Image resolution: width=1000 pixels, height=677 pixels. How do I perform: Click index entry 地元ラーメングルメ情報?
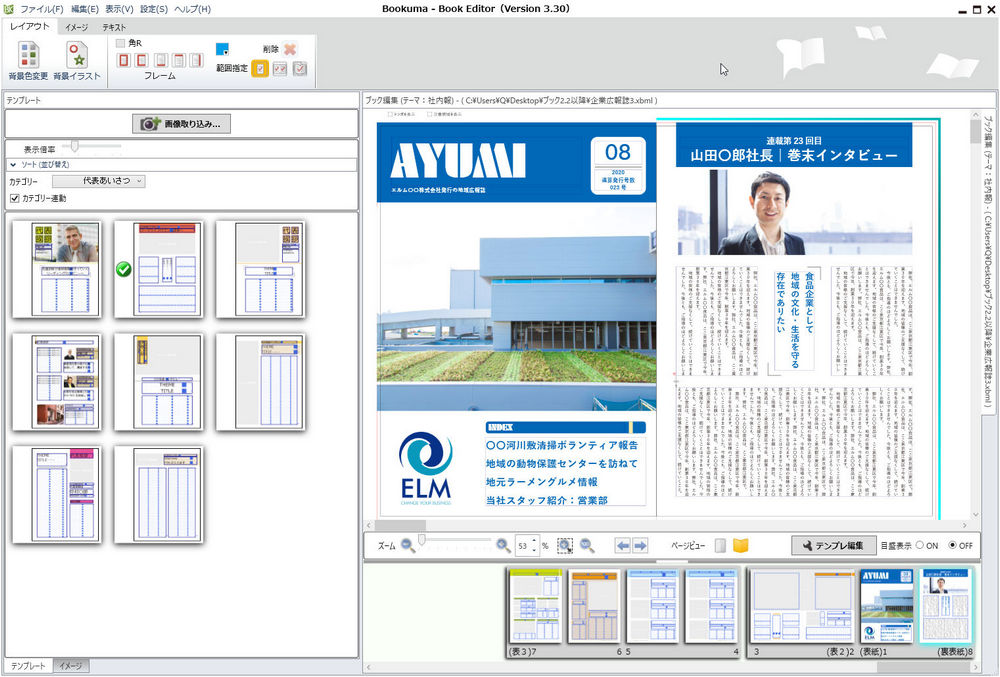tap(541, 482)
